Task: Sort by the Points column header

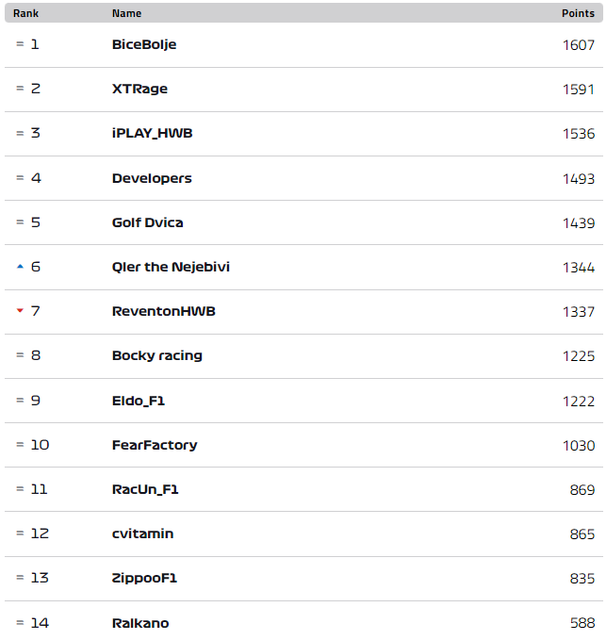Action: tap(578, 13)
